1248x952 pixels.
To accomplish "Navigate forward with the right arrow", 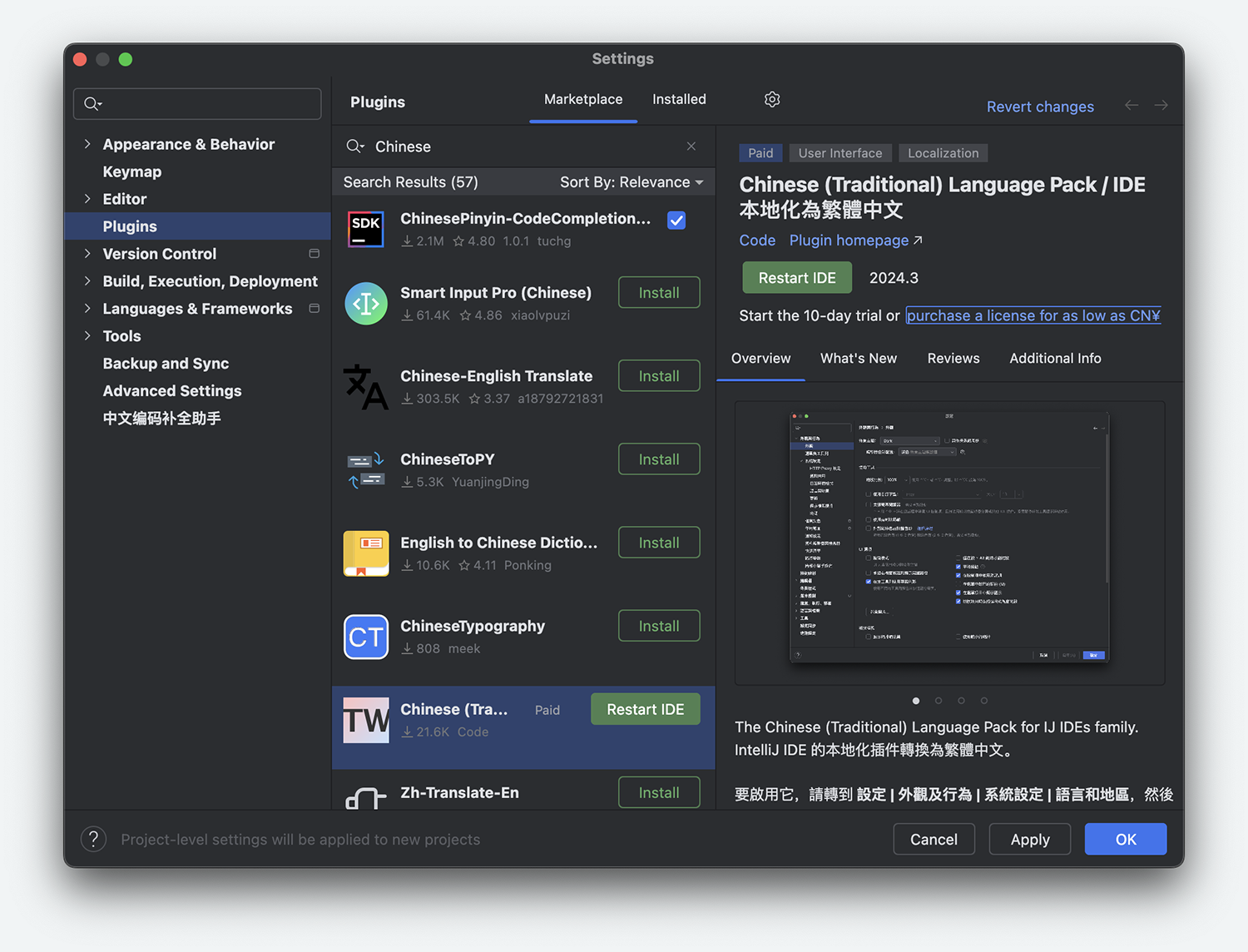I will [1161, 105].
